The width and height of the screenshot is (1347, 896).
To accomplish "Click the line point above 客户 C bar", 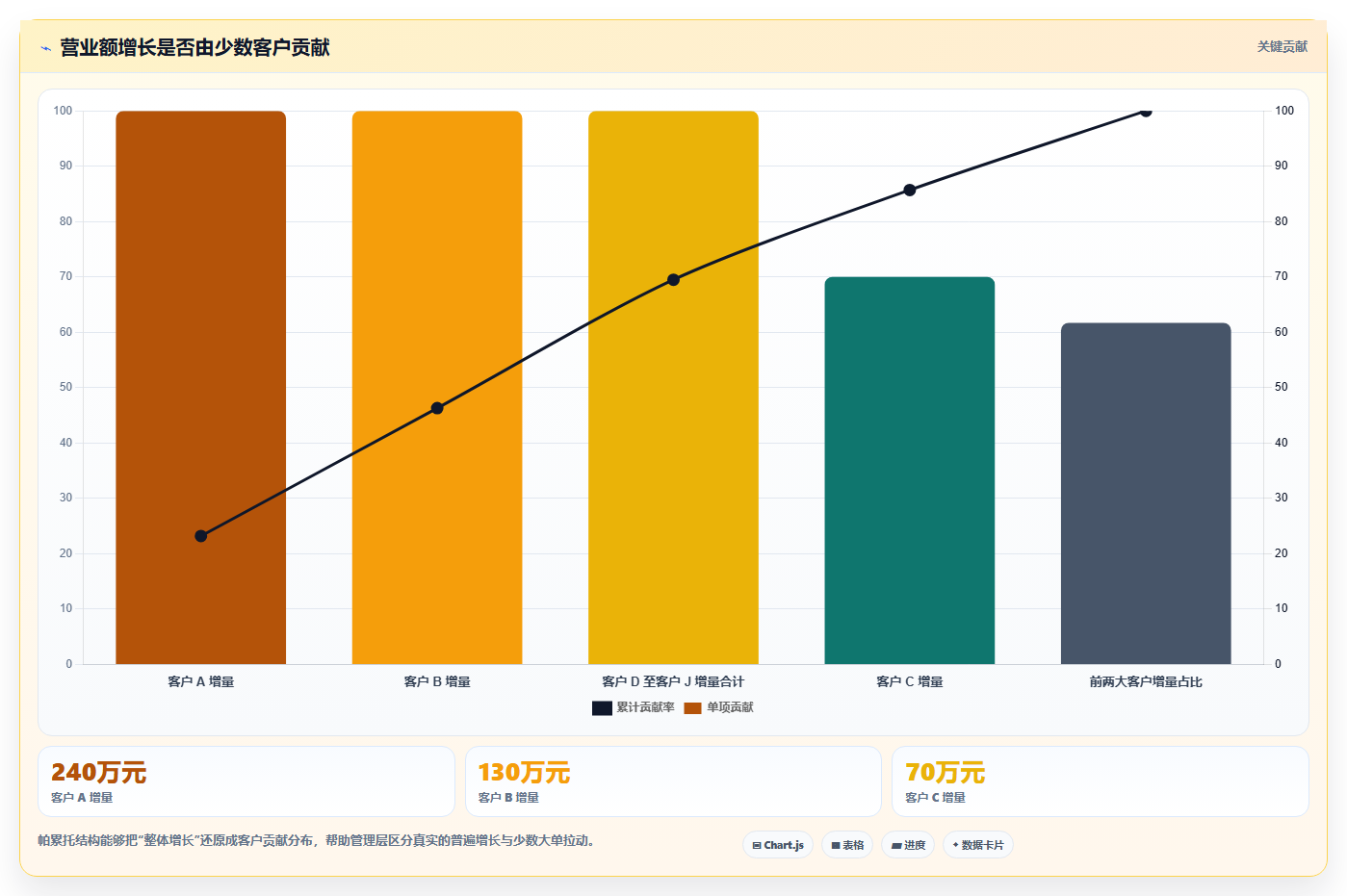I will (x=910, y=191).
